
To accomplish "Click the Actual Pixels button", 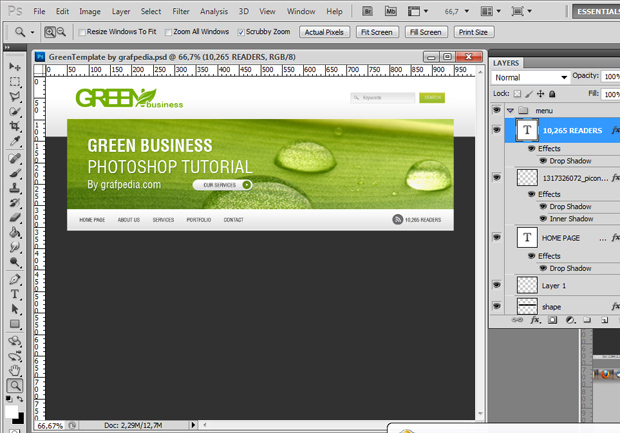I will click(x=324, y=32).
